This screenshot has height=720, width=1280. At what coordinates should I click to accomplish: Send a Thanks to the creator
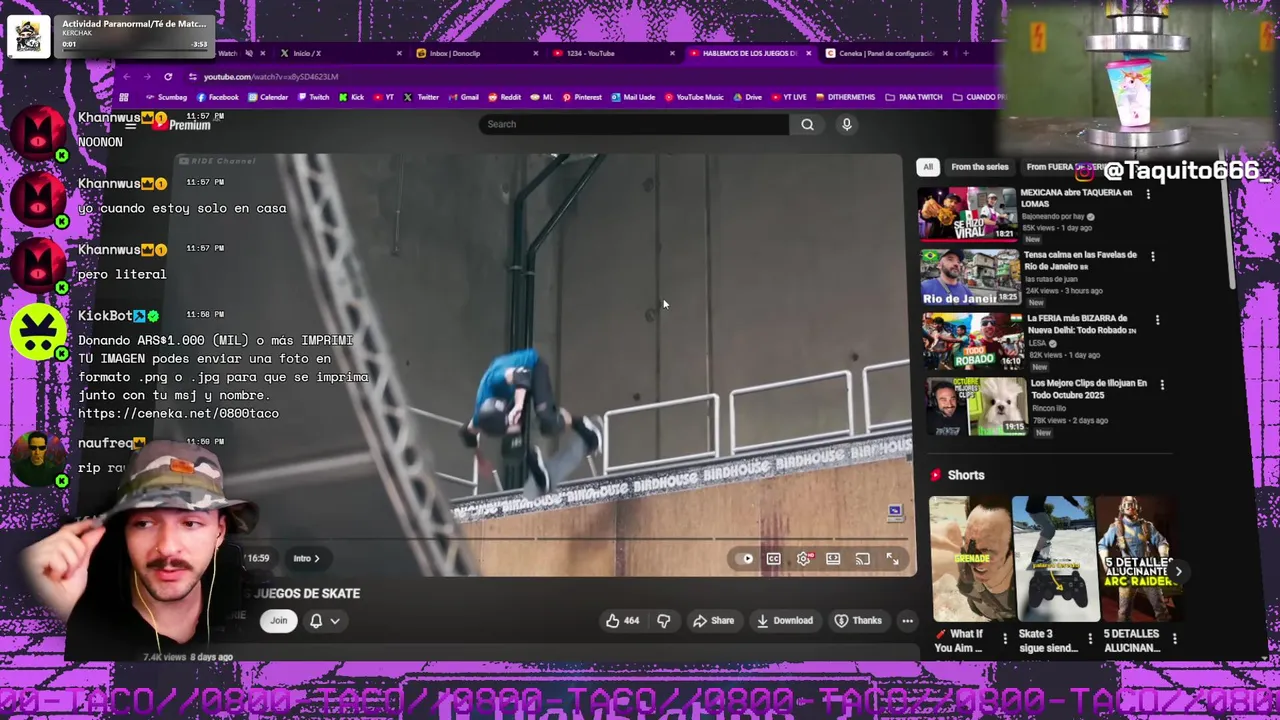(x=858, y=620)
